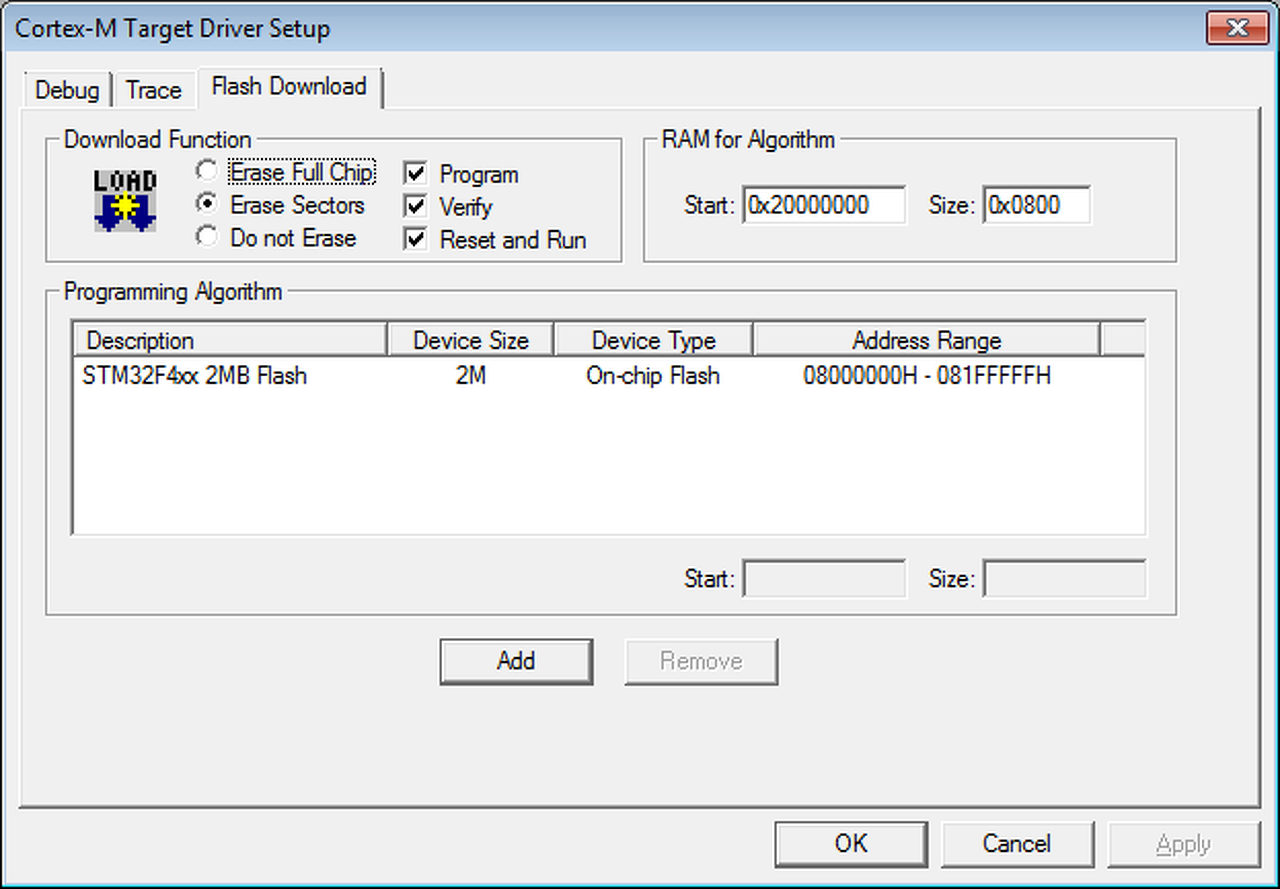
Task: Select the Erase Sectors radio button
Action: pos(206,205)
